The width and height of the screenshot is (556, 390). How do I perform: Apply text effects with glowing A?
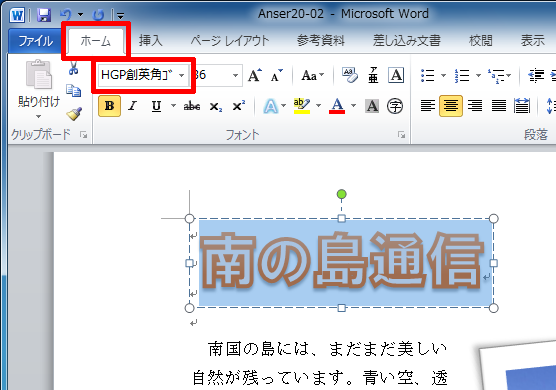(270, 106)
